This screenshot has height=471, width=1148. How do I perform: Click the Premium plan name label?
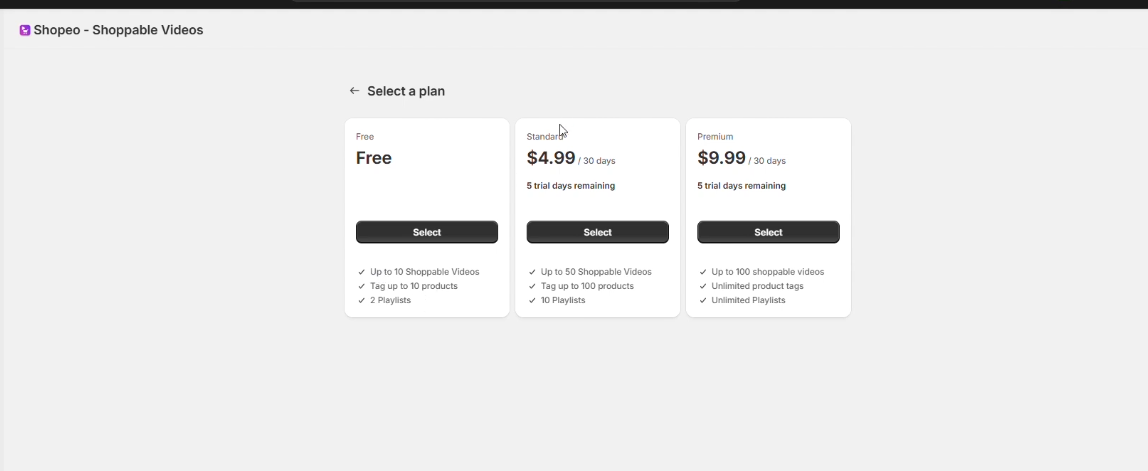tap(715, 137)
